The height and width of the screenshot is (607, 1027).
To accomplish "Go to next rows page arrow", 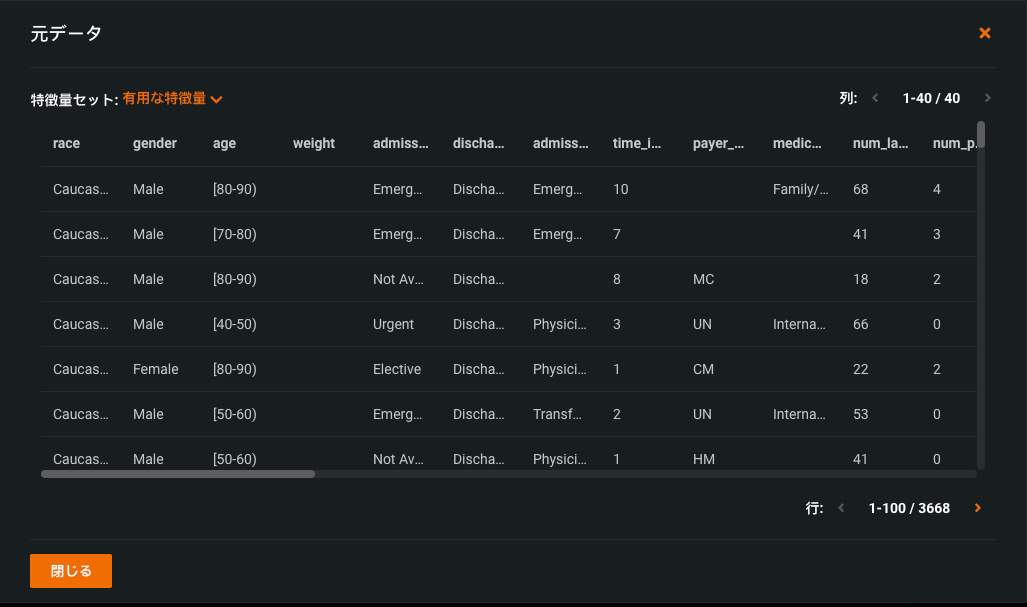I will click(978, 508).
